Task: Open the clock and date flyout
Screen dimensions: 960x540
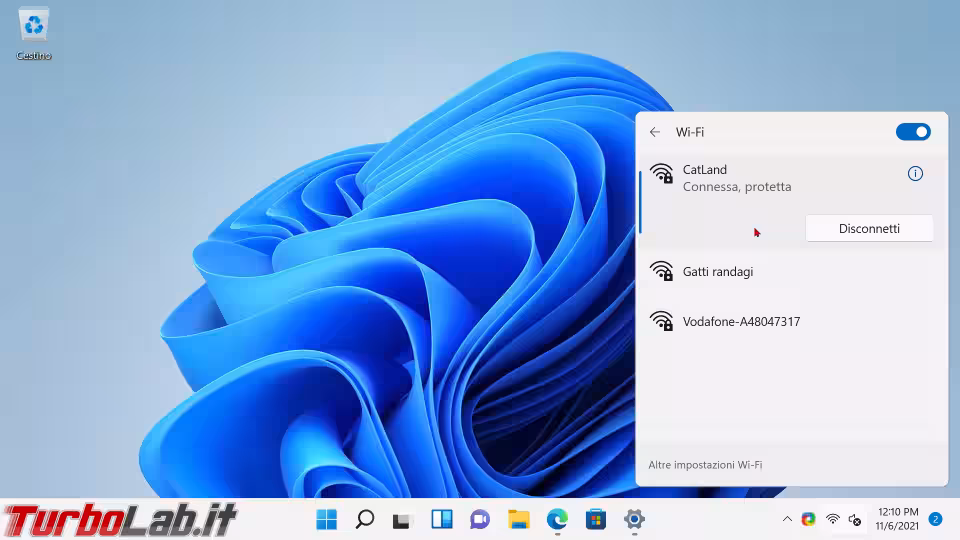Action: pyautogui.click(x=897, y=519)
